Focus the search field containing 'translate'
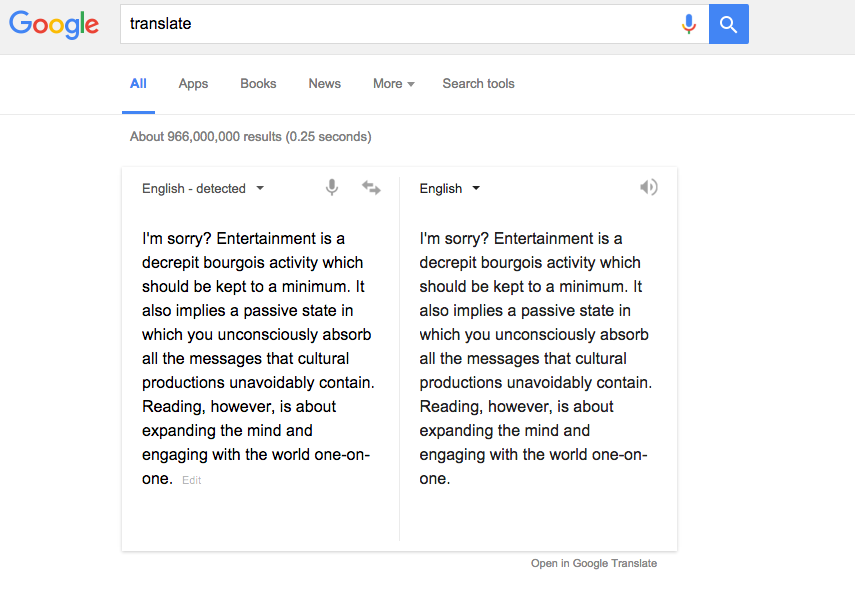This screenshot has height=591, width=855. click(400, 24)
